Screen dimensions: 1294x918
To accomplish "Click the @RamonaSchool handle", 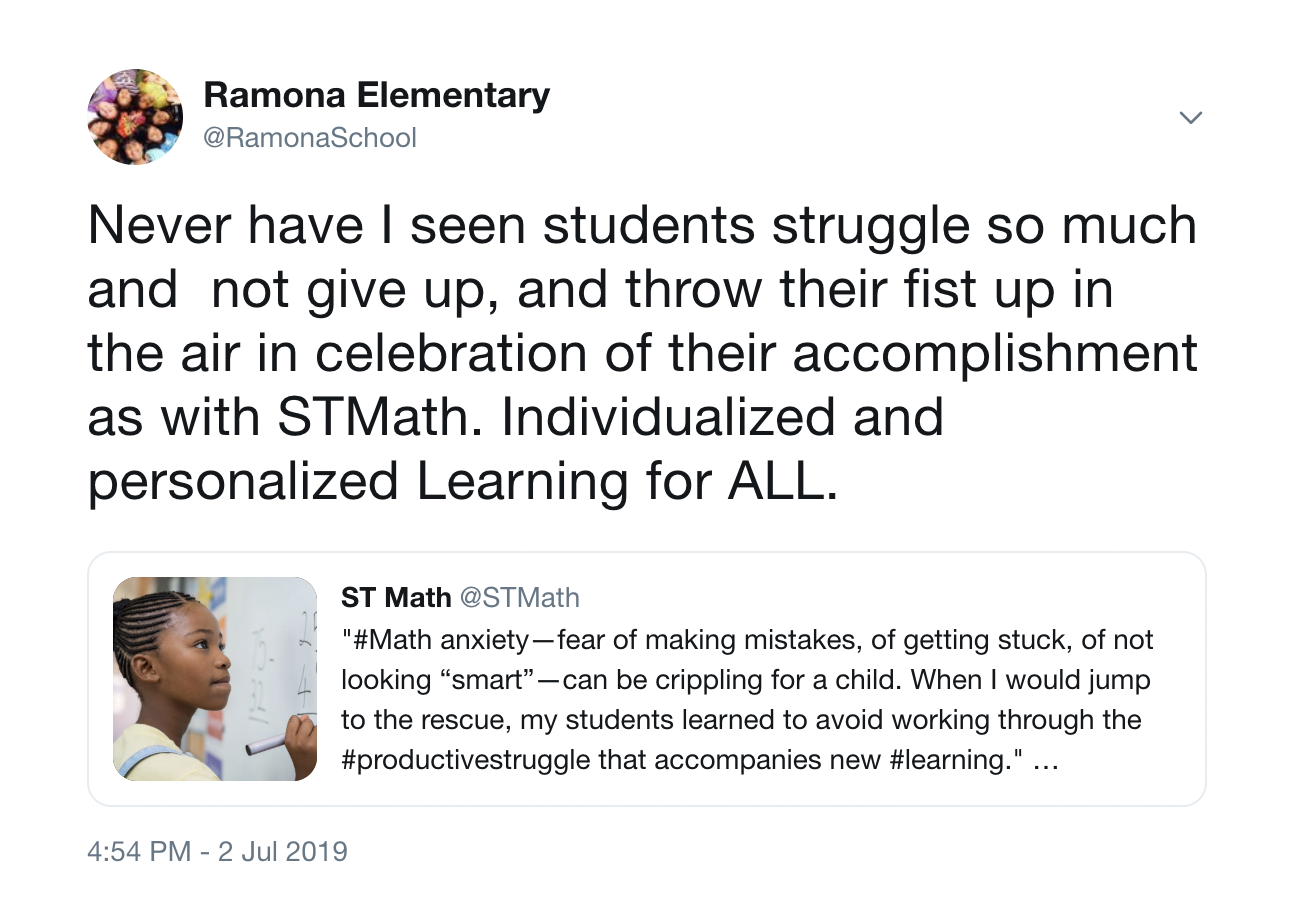I will tap(310, 137).
